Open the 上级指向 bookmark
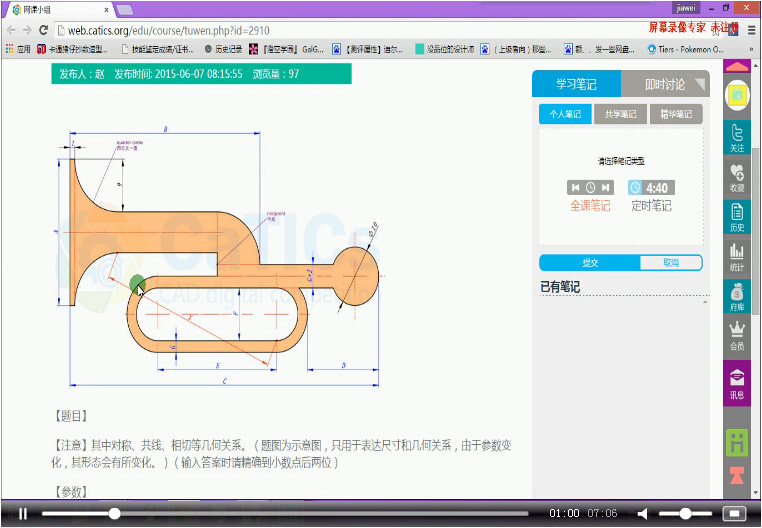The width and height of the screenshot is (762, 528). click(517, 49)
